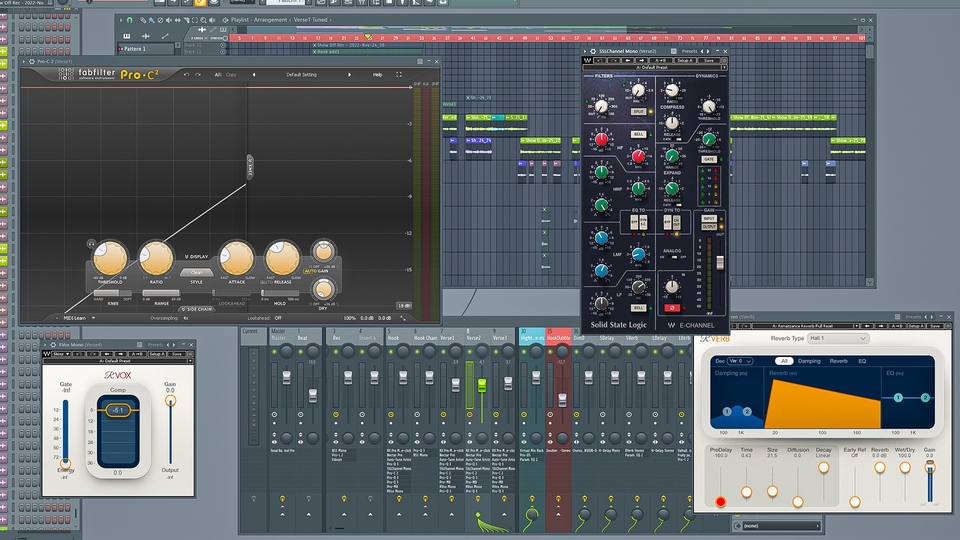The height and width of the screenshot is (540, 960).
Task: Open the Pro-C 2 Clean style selector
Action: (197, 272)
